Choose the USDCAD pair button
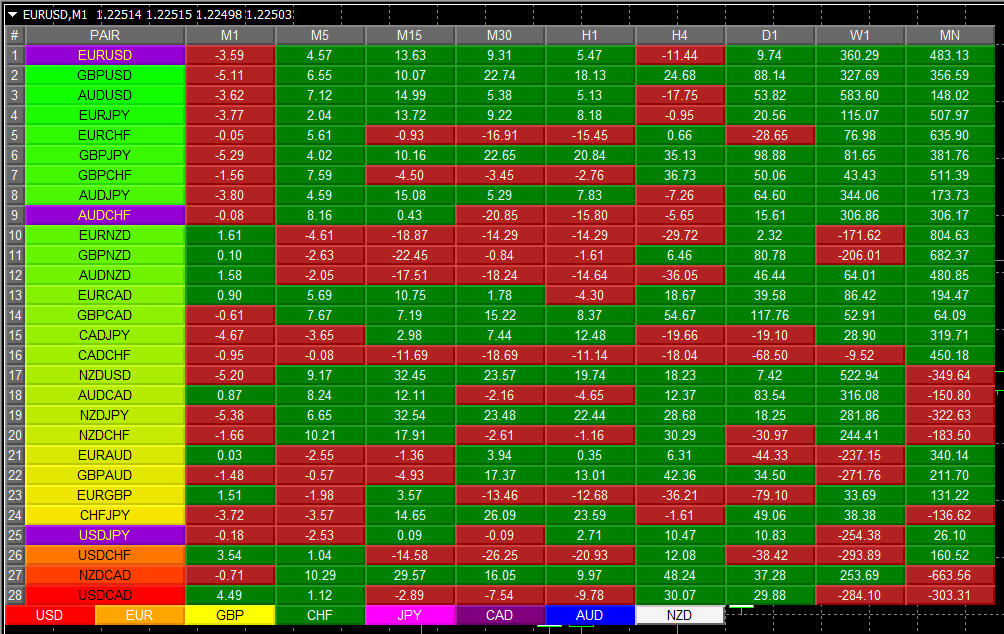The width and height of the screenshot is (1004, 634). (105, 595)
